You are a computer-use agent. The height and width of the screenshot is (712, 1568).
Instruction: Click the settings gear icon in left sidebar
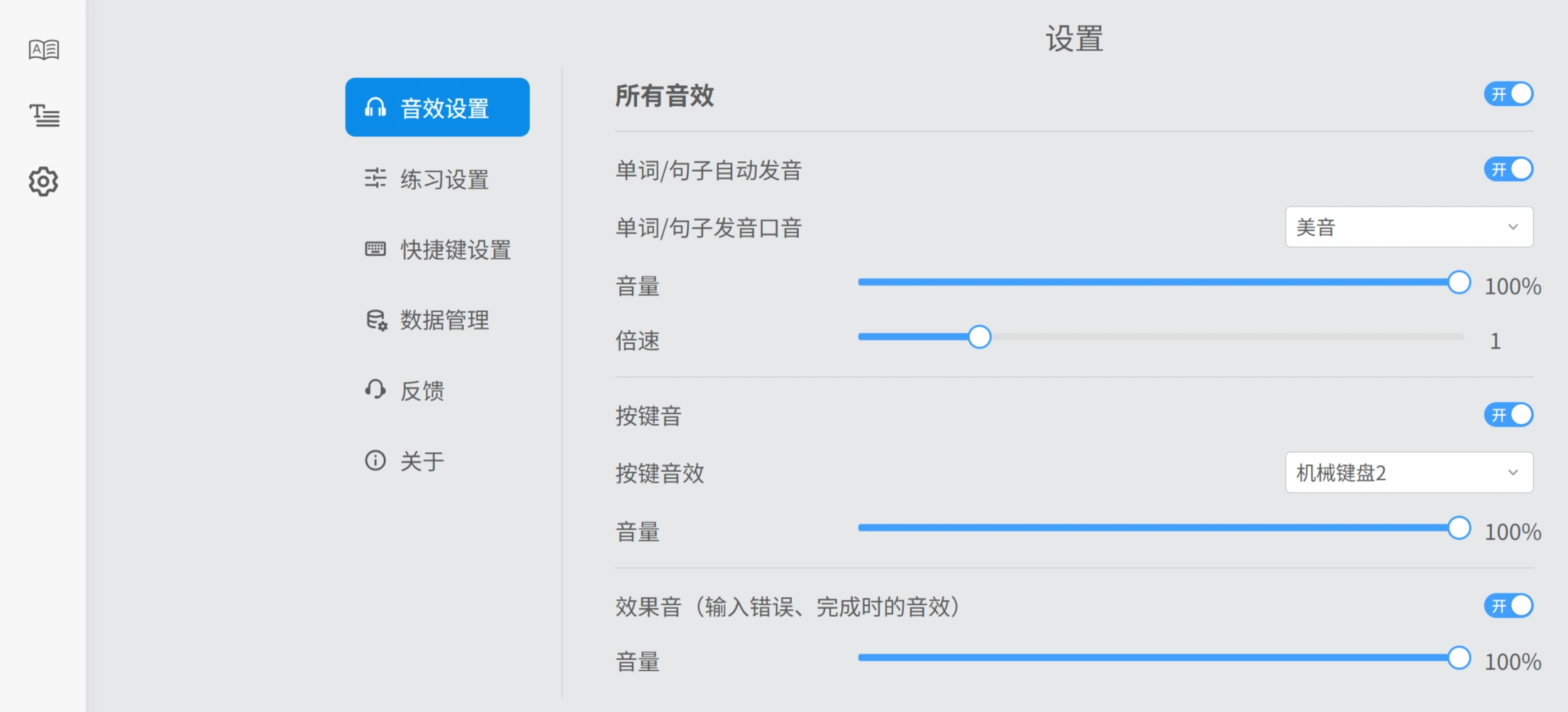pyautogui.click(x=43, y=182)
